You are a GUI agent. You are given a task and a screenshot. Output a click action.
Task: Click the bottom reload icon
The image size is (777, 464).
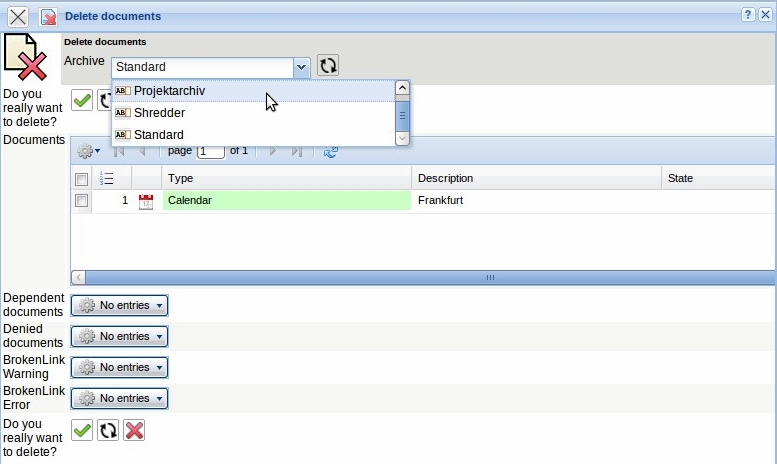tap(108, 430)
